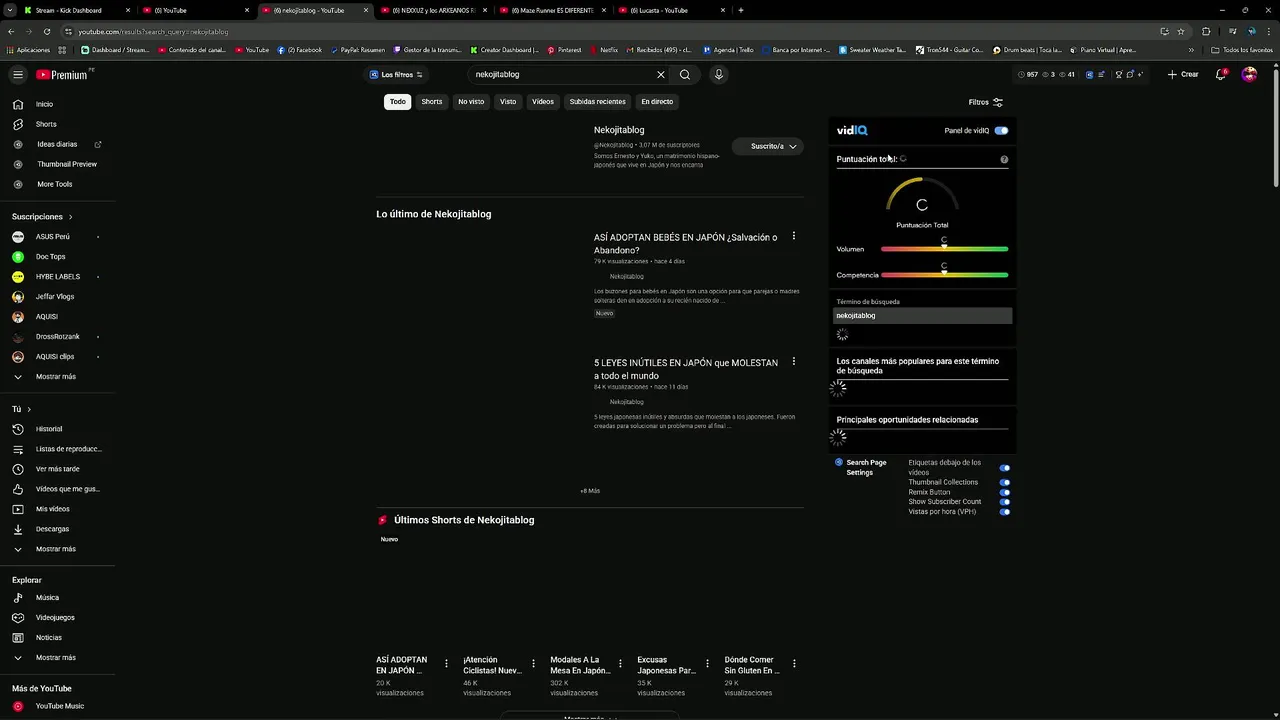The height and width of the screenshot is (720, 1280).
Task: Open Inicio in the sidebar
Action: point(44,104)
